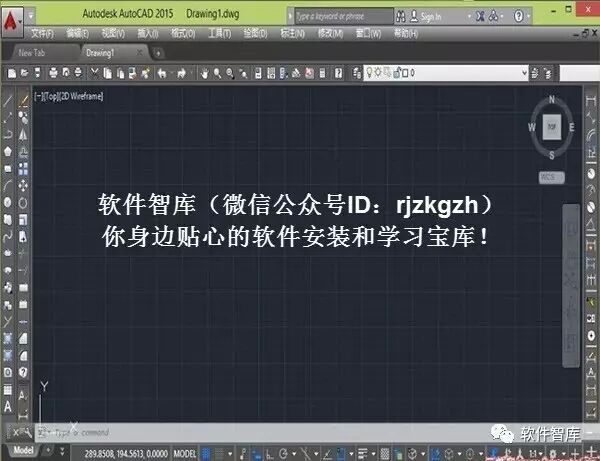The image size is (600, 461).
Task: Open the 文件(F) menu
Action: pos(42,34)
